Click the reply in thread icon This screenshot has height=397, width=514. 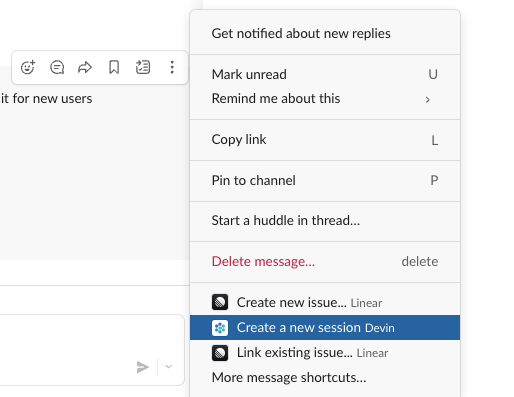tap(57, 67)
